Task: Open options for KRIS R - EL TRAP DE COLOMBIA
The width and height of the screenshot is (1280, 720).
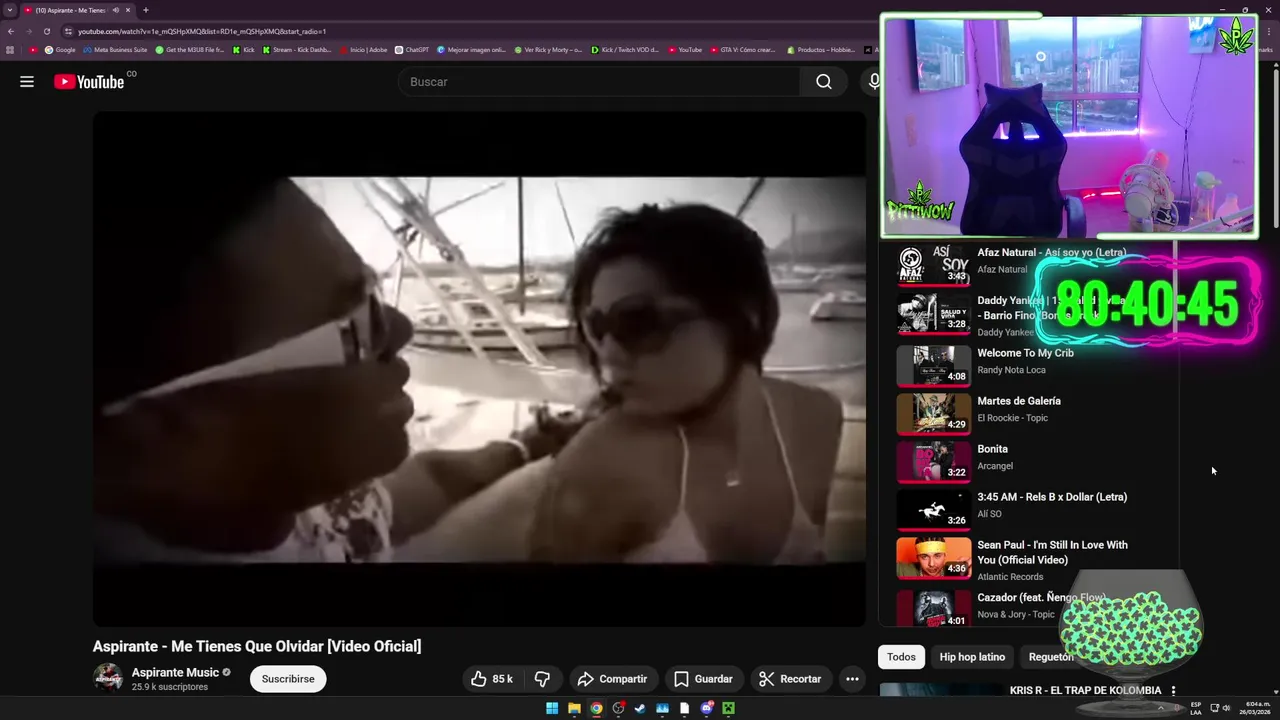Action: 1173,691
